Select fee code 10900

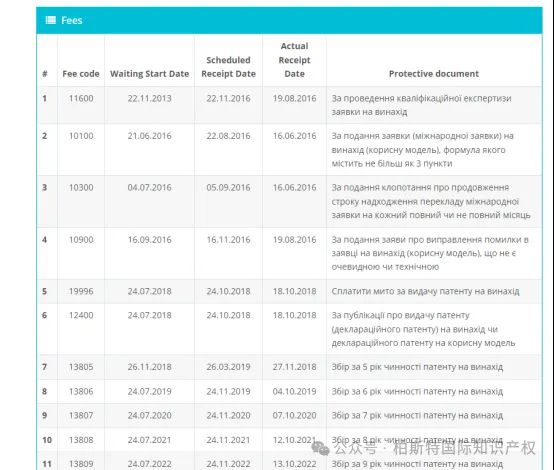click(x=81, y=240)
